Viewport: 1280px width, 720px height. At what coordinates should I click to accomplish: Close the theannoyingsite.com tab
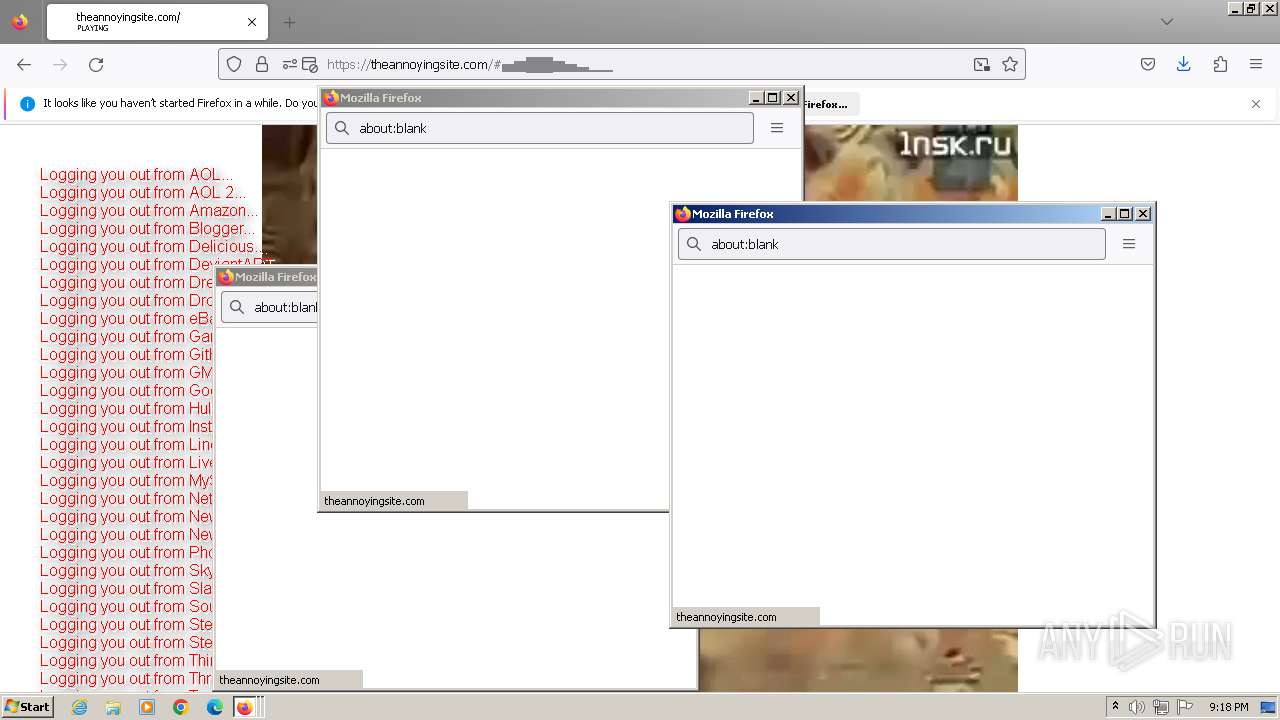252,22
